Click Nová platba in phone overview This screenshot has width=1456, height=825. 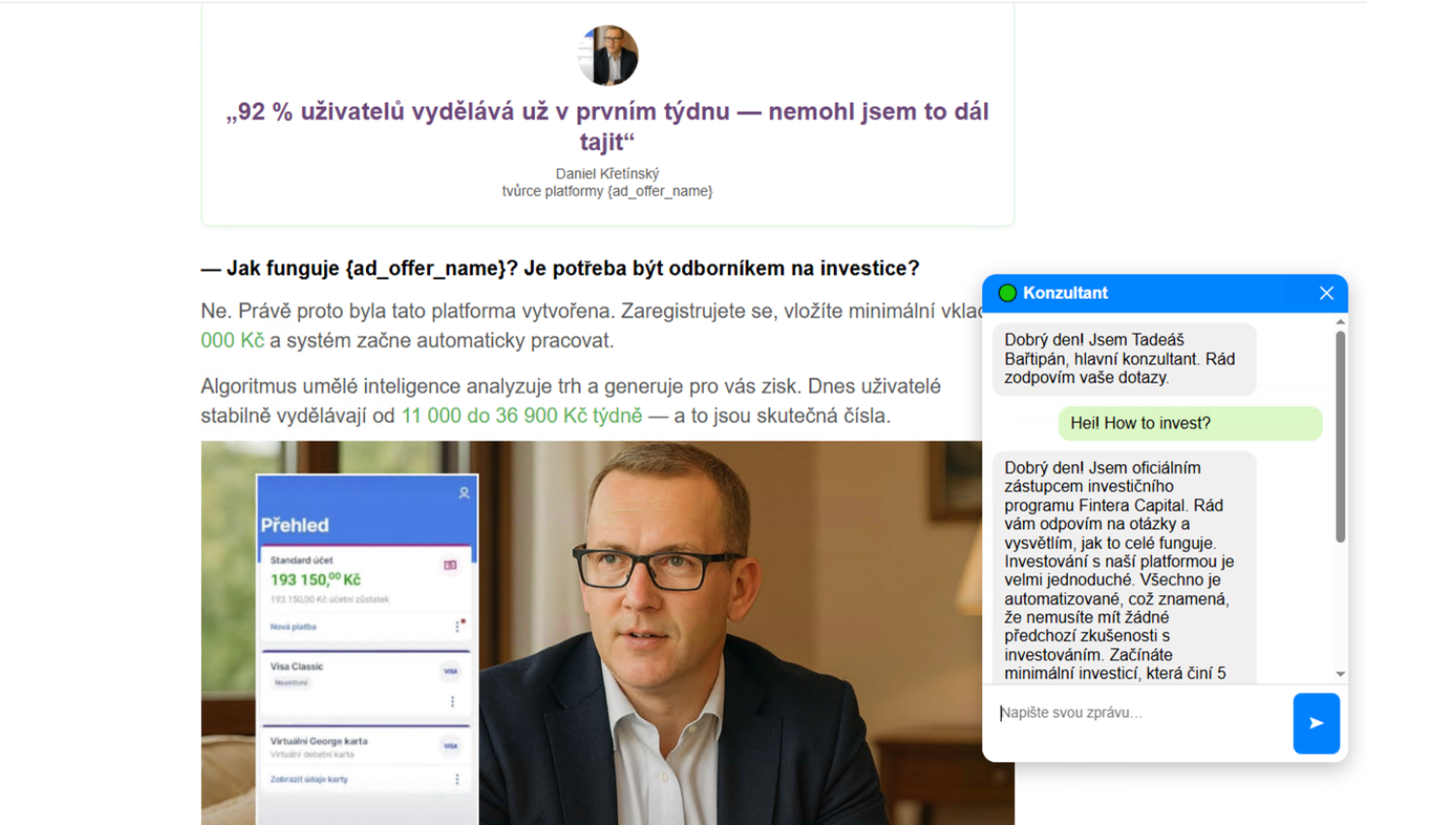pyautogui.click(x=293, y=627)
